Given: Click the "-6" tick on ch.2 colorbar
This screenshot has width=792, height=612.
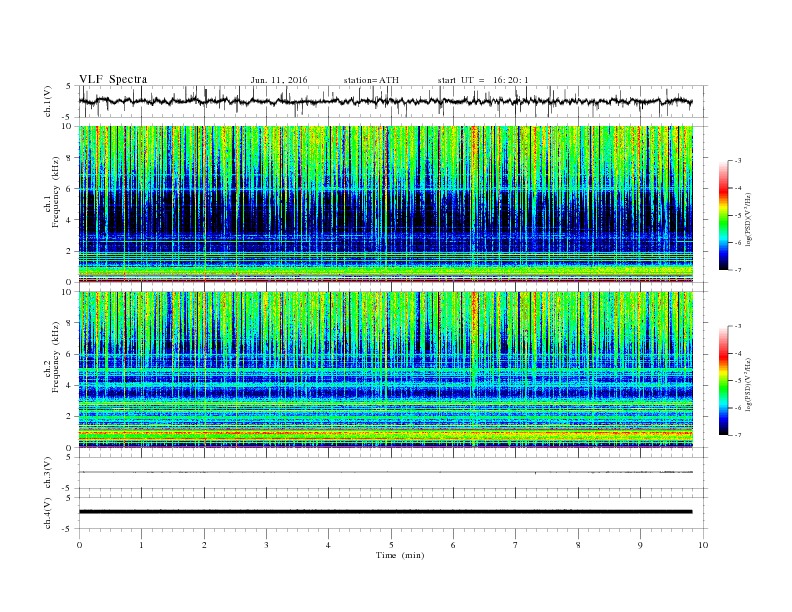Looking at the screenshot, I should coord(738,408).
